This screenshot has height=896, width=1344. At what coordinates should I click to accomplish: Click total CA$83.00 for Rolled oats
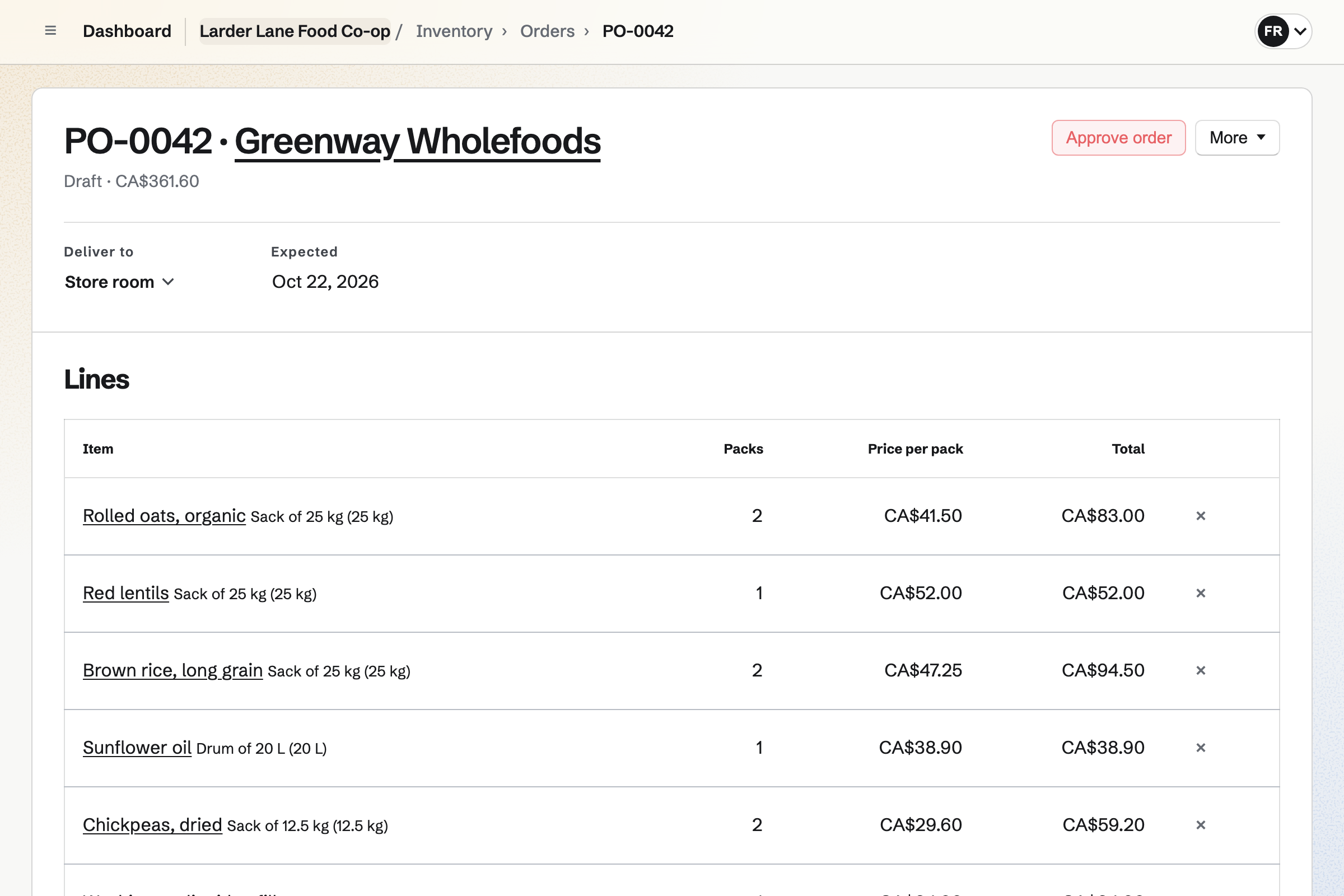[x=1103, y=516]
